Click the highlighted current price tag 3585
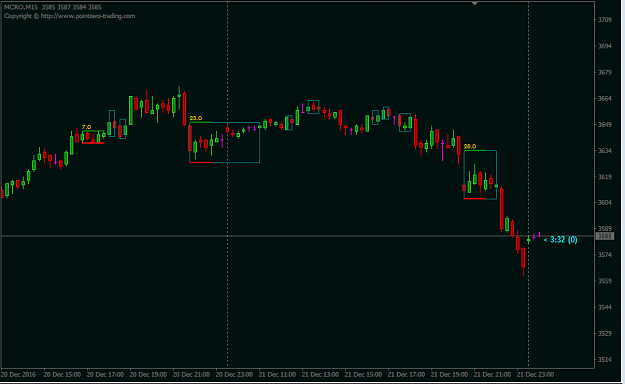The height and width of the screenshot is (384, 625). click(x=605, y=236)
